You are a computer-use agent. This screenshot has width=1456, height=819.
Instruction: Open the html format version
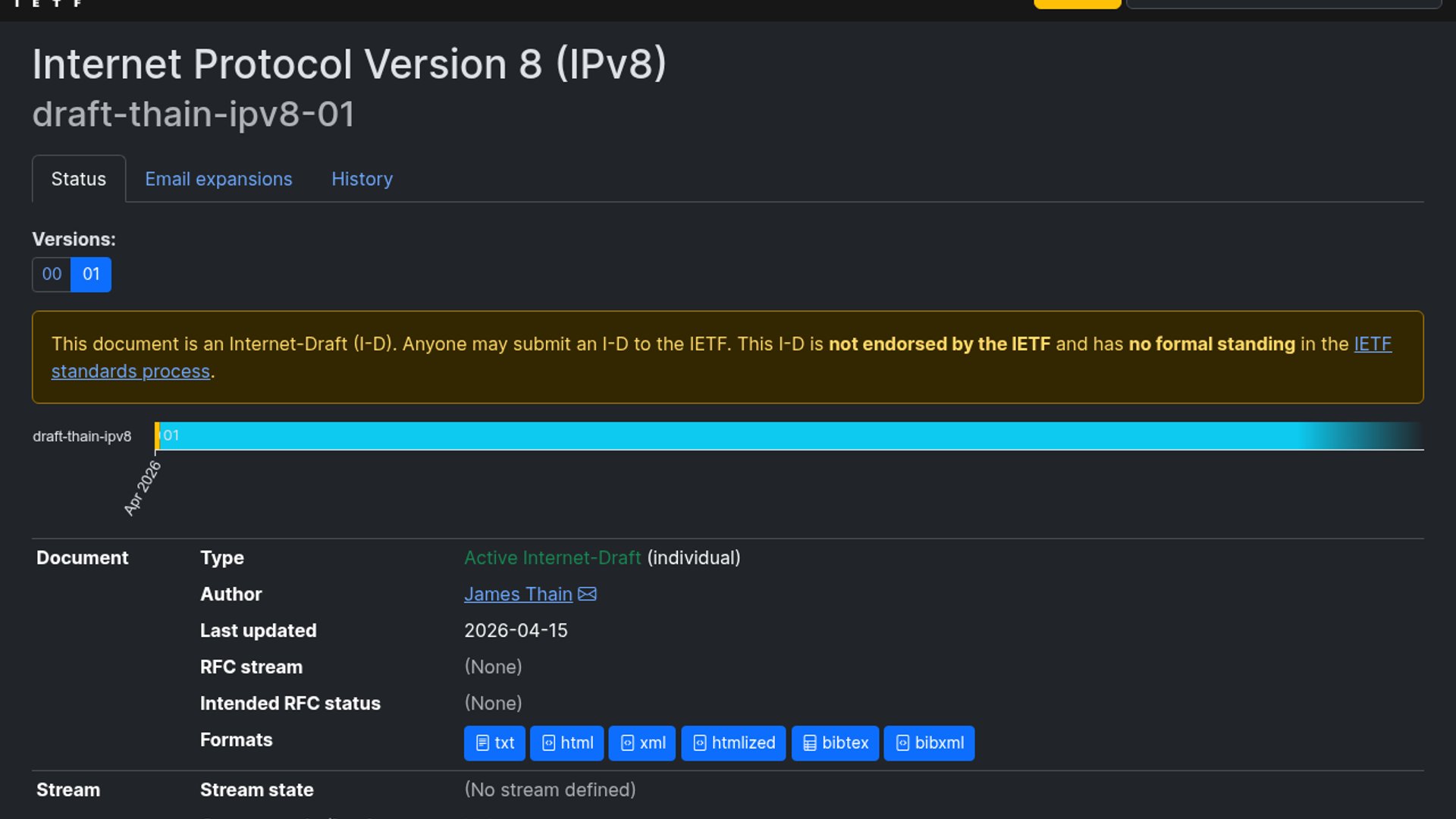coord(567,743)
